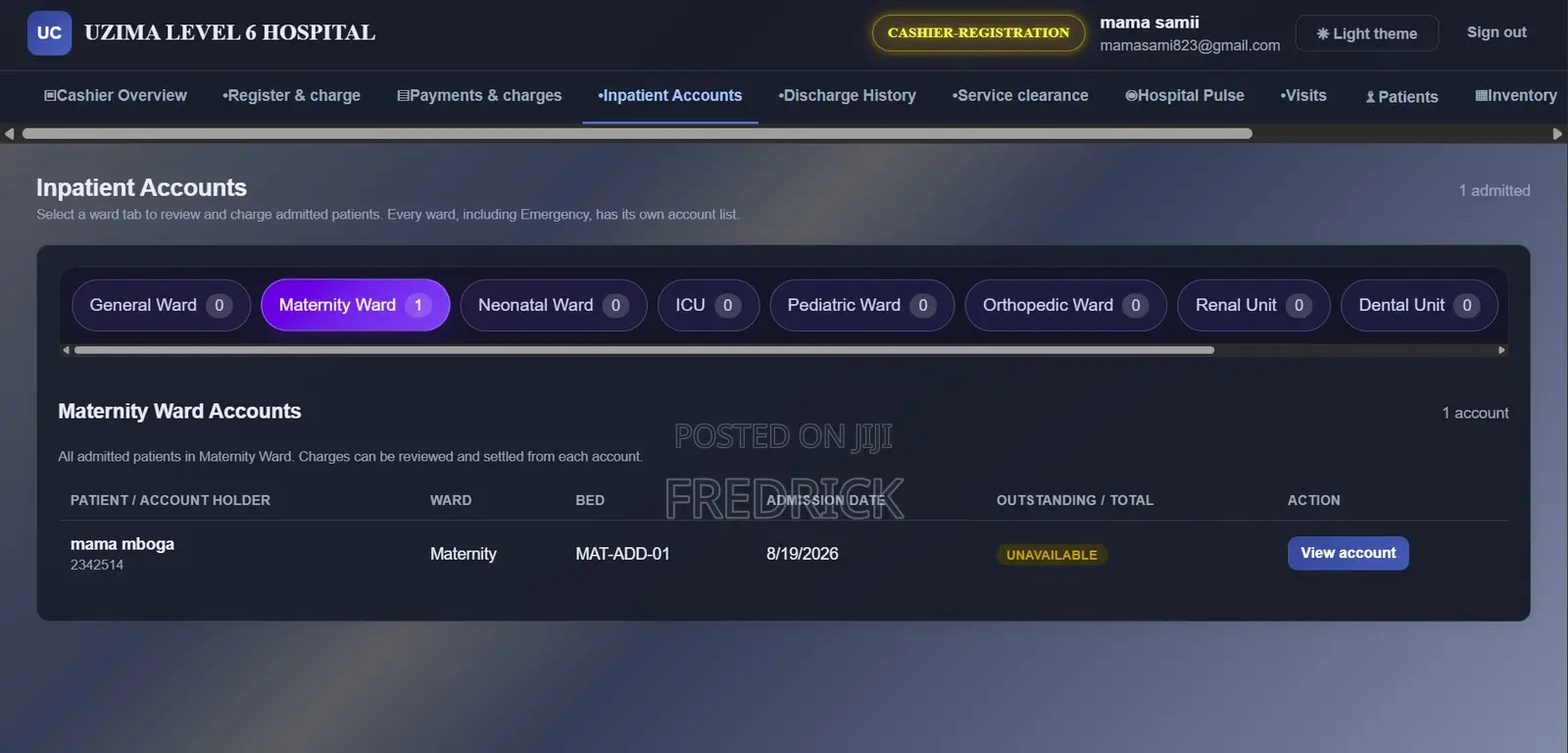Viewport: 1568px width, 753px height.
Task: Click the UZIMA LEVEL 6 HOSPITAL title
Action: point(230,32)
